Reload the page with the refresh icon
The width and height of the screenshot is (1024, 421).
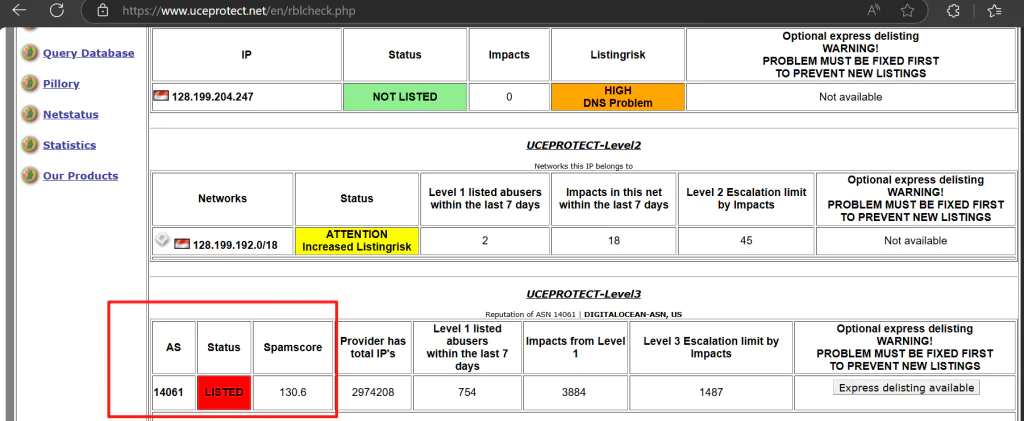click(x=57, y=10)
